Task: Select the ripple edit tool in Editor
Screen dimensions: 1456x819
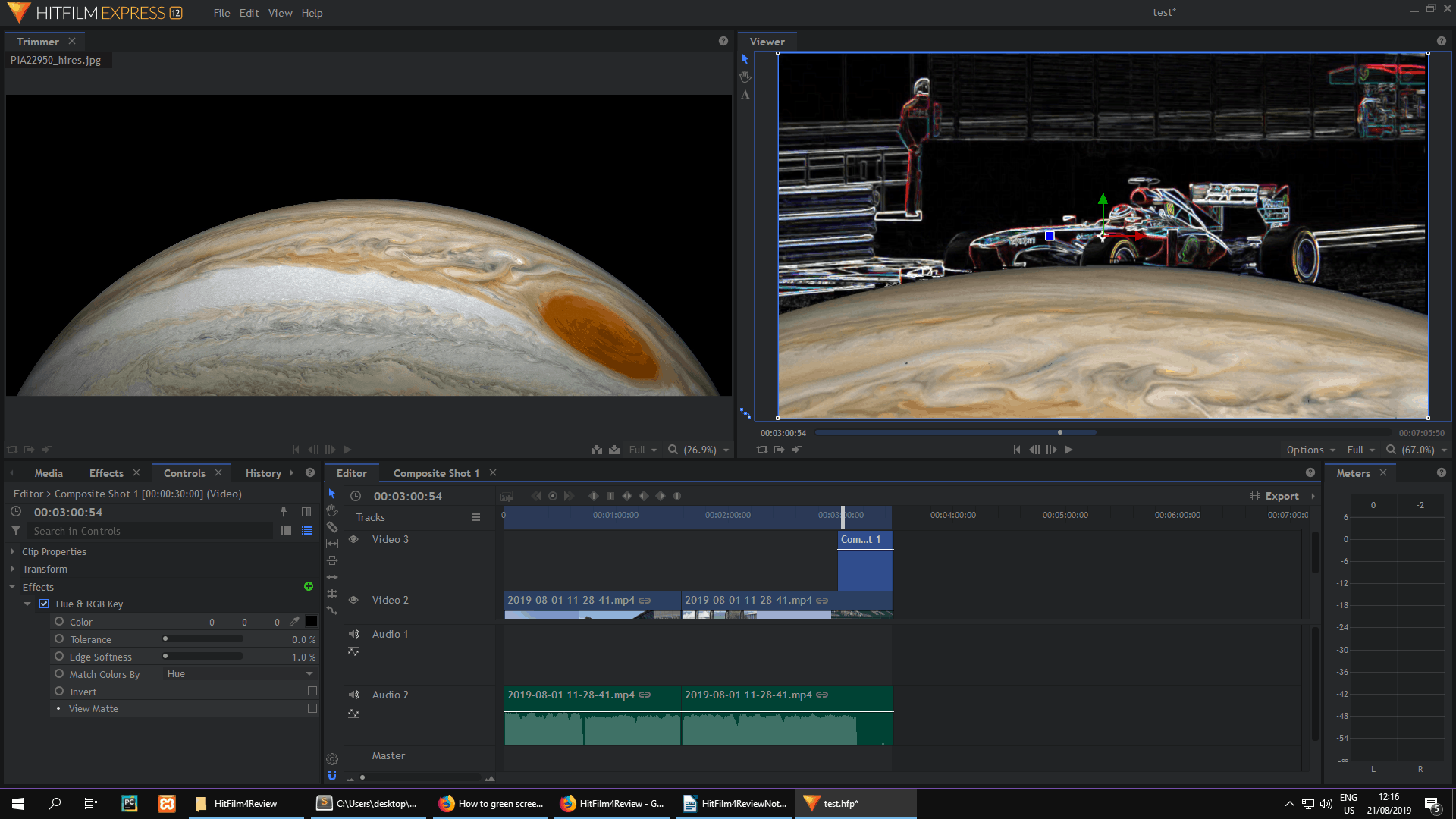Action: point(332,577)
